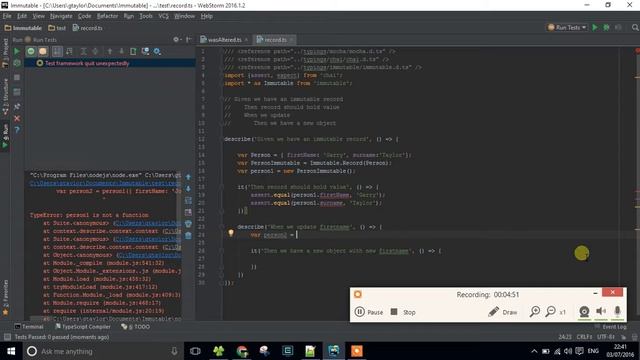640x360 pixels.
Task: Stop the screen recording
Action: tap(403, 312)
